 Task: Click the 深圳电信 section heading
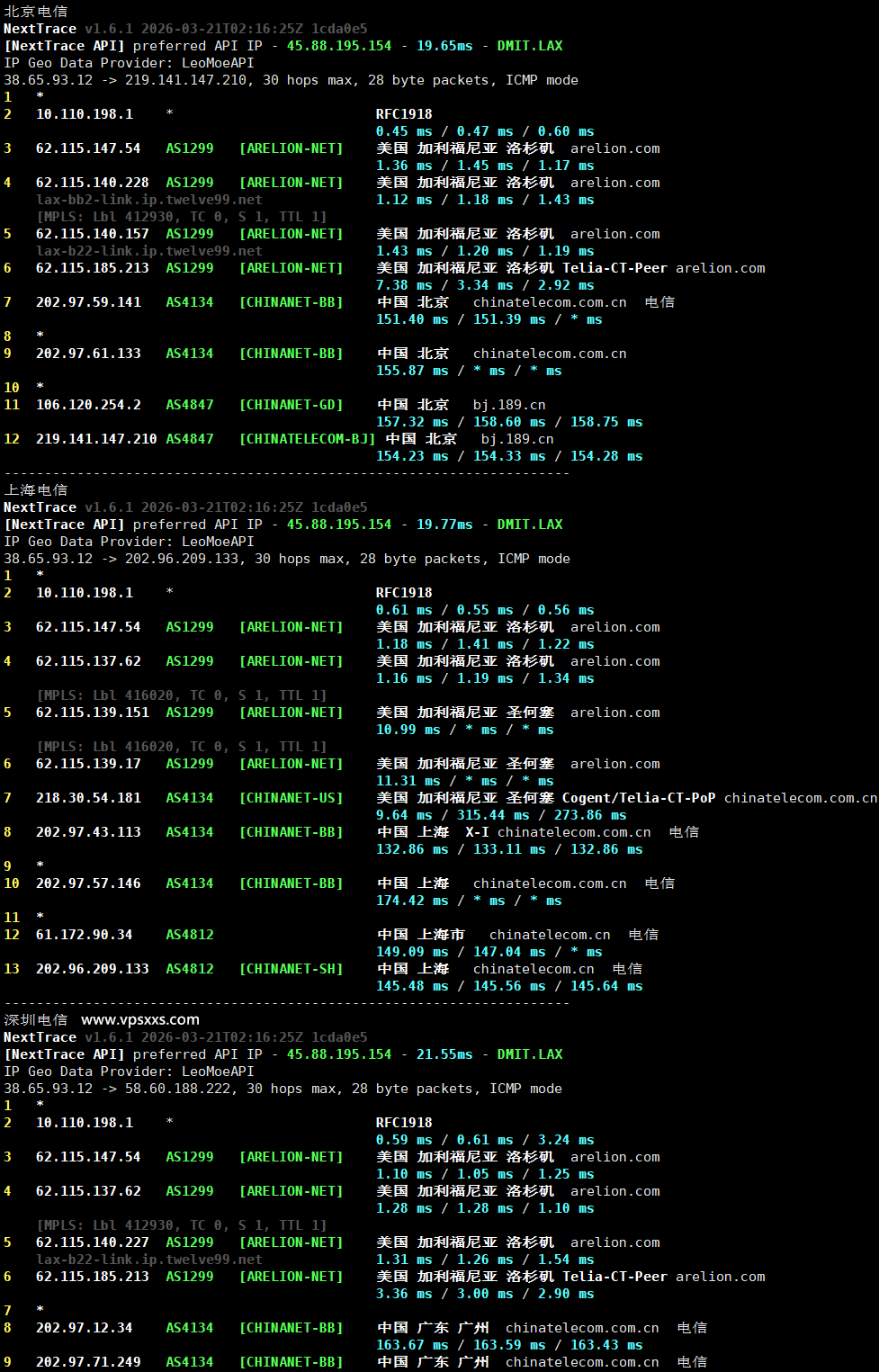click(36, 1020)
